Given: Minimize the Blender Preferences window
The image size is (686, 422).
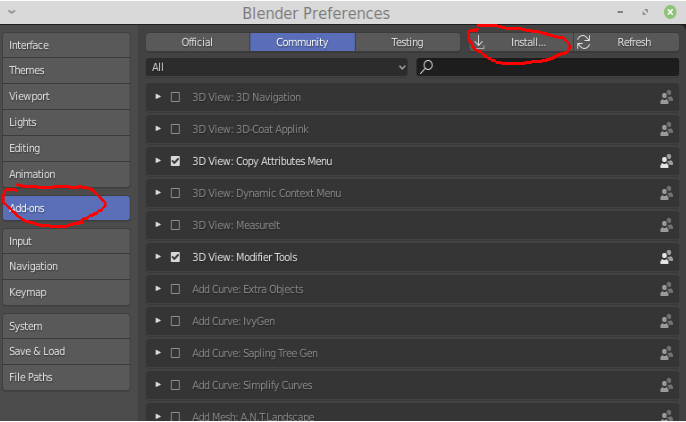Looking at the screenshot, I should 620,12.
